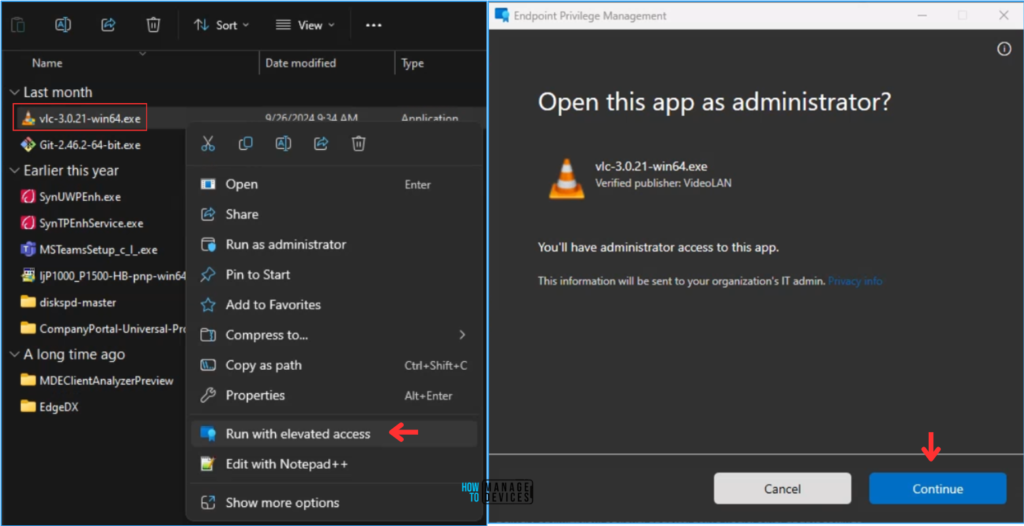Collapse the Last month group
Image resolution: width=1024 pixels, height=526 pixels.
click(x=14, y=92)
